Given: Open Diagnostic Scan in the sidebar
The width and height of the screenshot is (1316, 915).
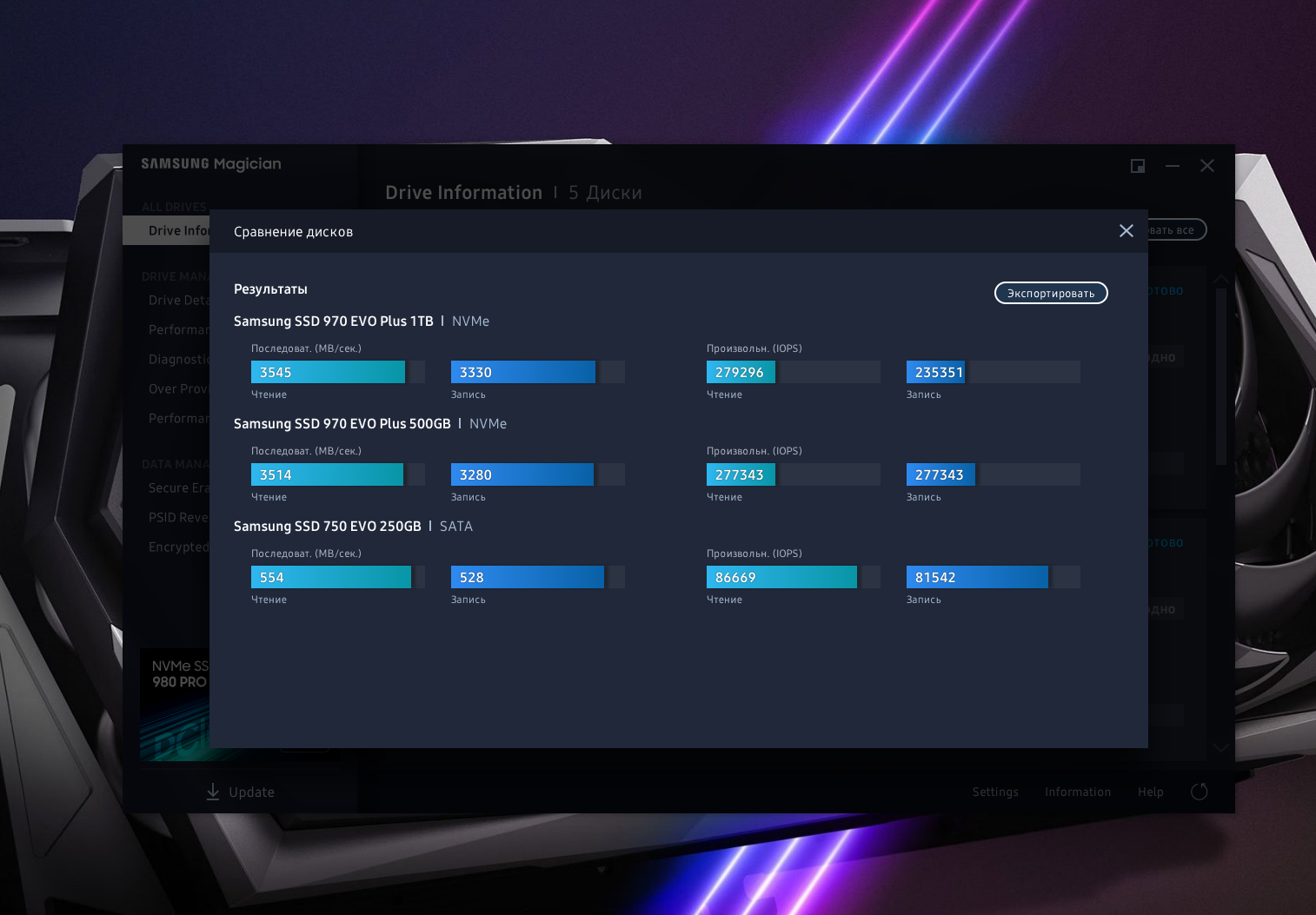Looking at the screenshot, I should tap(179, 359).
